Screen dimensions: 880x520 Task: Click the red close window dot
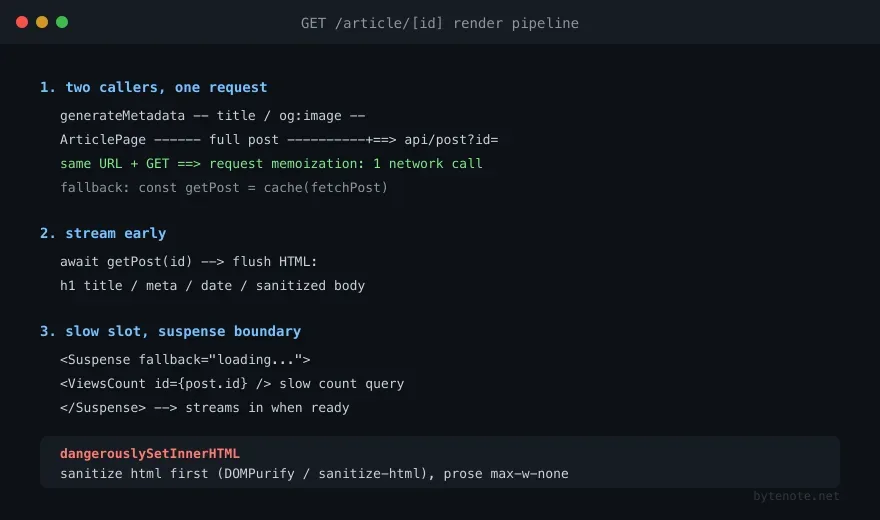[x=22, y=22]
